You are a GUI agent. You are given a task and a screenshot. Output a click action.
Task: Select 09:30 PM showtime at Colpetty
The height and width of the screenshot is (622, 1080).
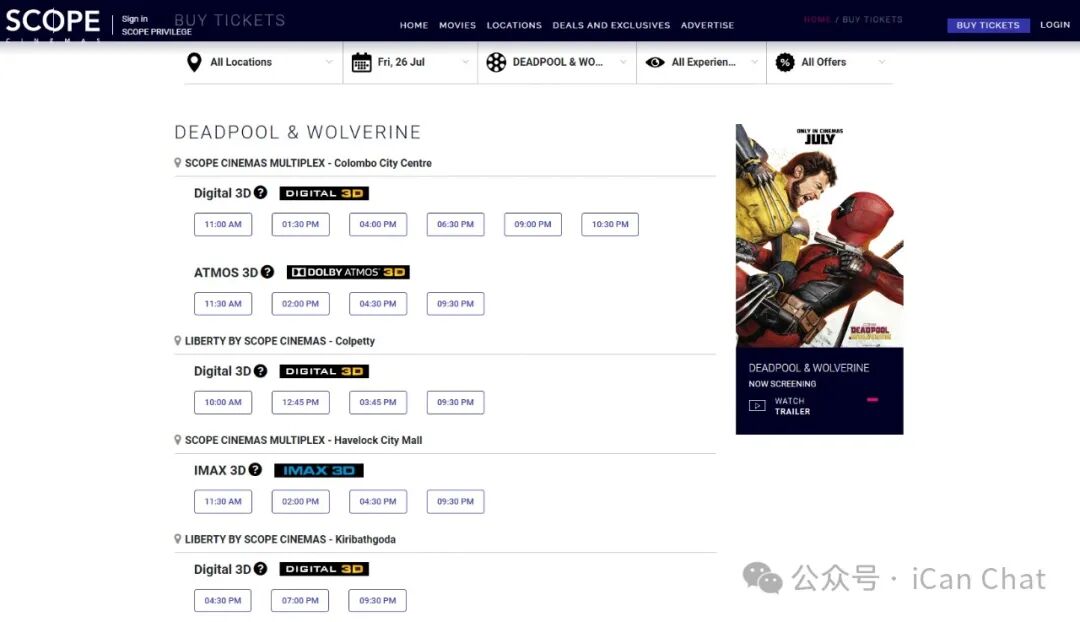click(455, 402)
